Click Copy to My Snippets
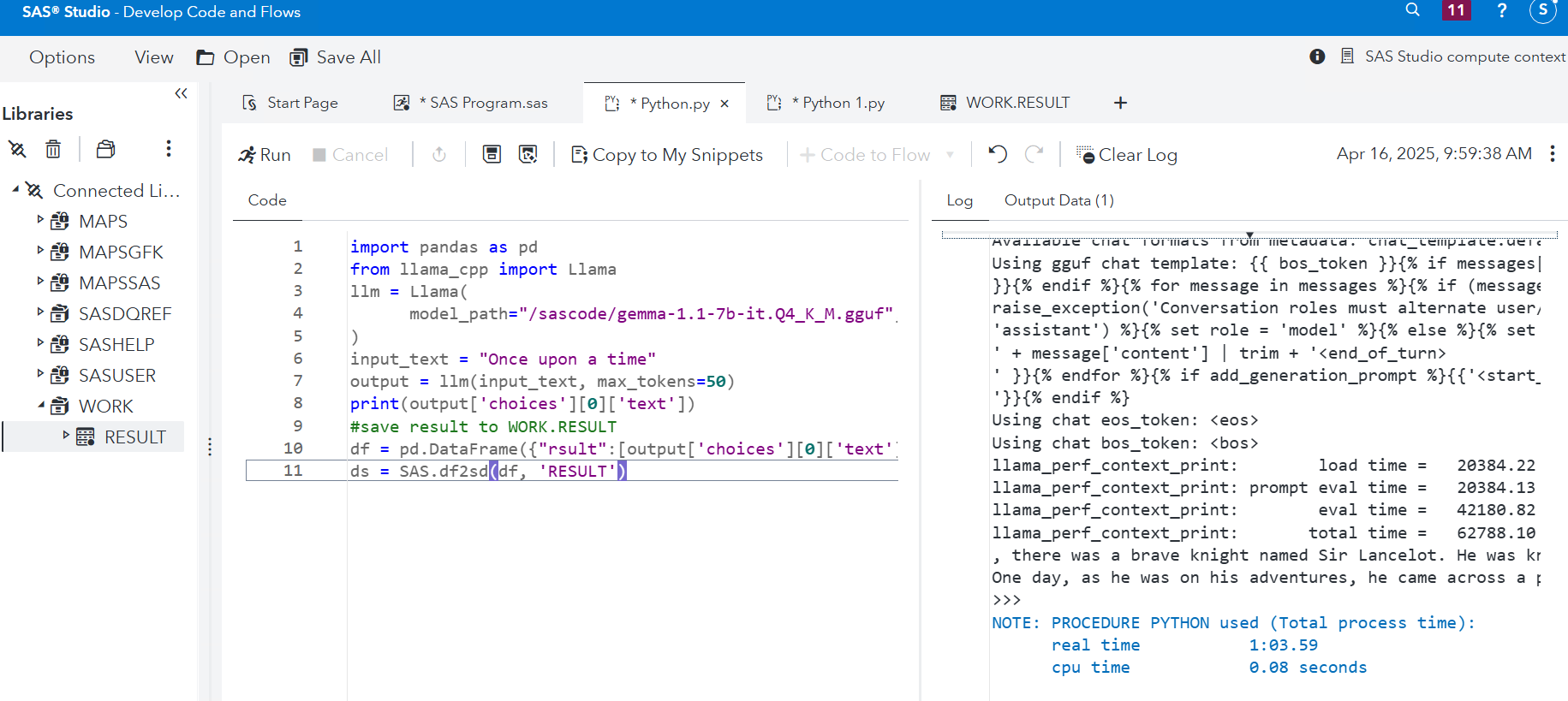This screenshot has height=701, width=1568. point(667,155)
